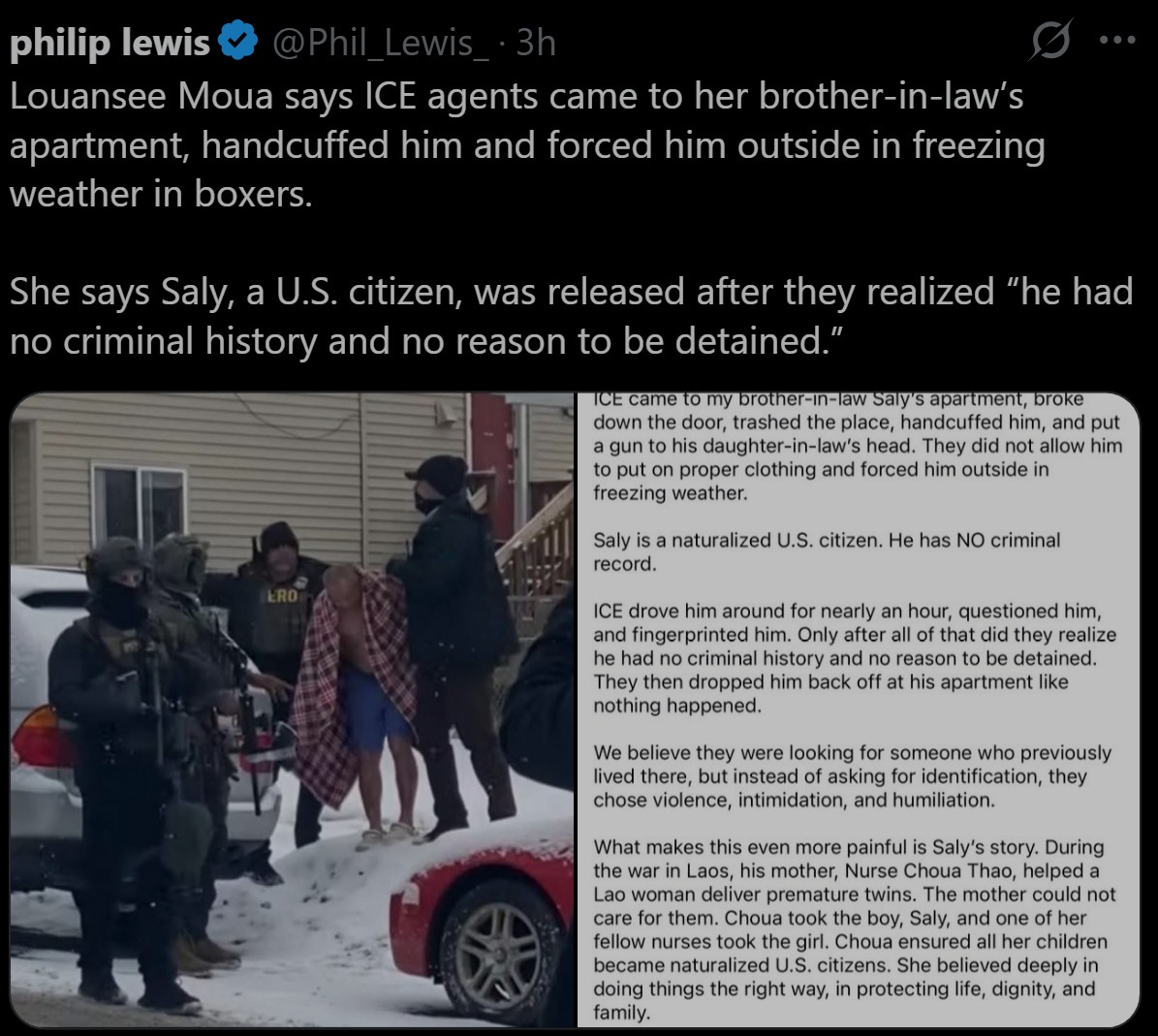1158x1036 pixels.
Task: Click the tweet paragraph starting "She says Saly"
Action: click(x=570, y=316)
